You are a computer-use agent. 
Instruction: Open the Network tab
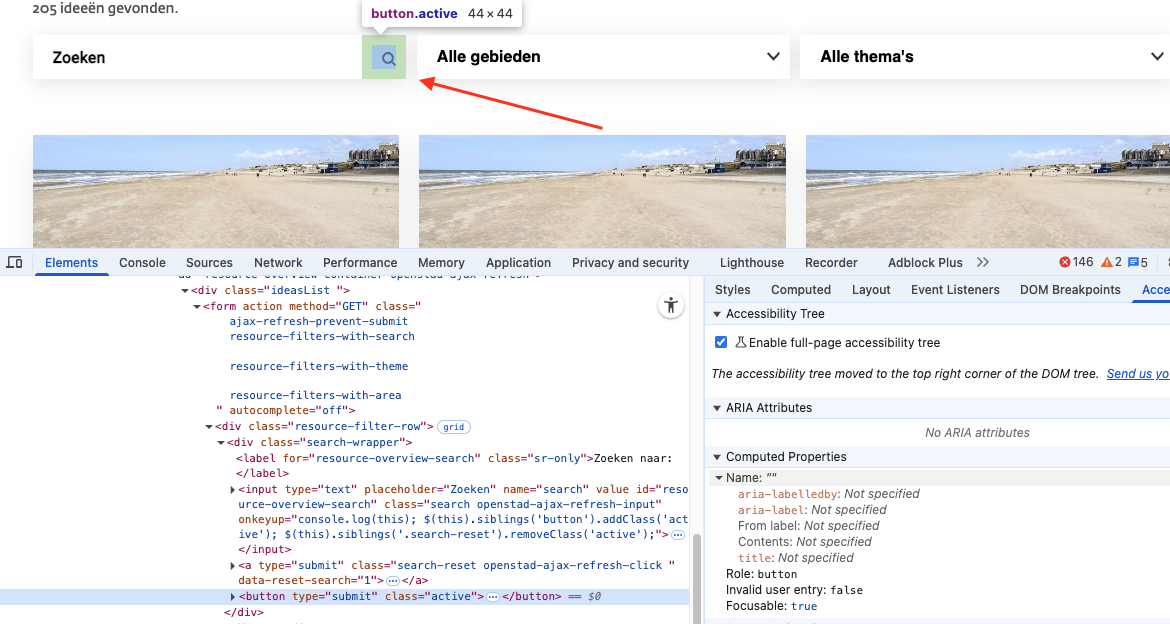[278, 262]
